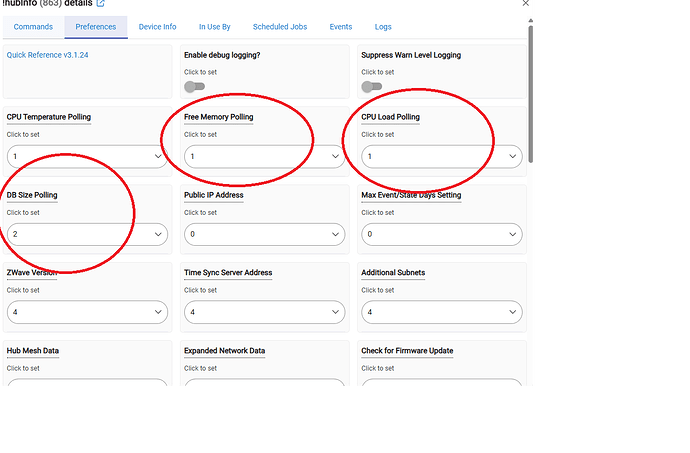Open Free Memory Polling dropdown
The height and width of the screenshot is (453, 690).
pyautogui.click(x=264, y=156)
